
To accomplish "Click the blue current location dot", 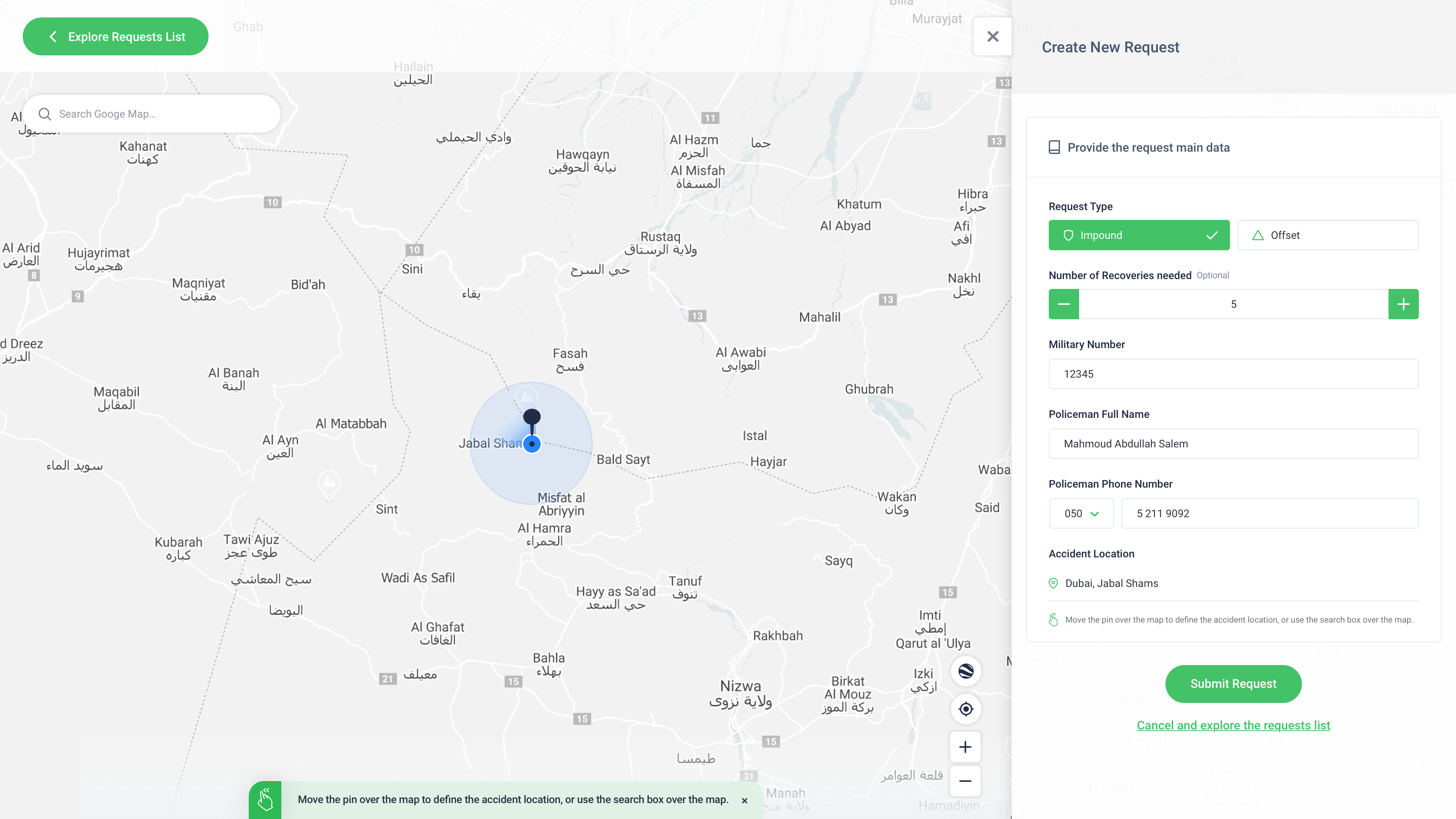I will pyautogui.click(x=531, y=444).
